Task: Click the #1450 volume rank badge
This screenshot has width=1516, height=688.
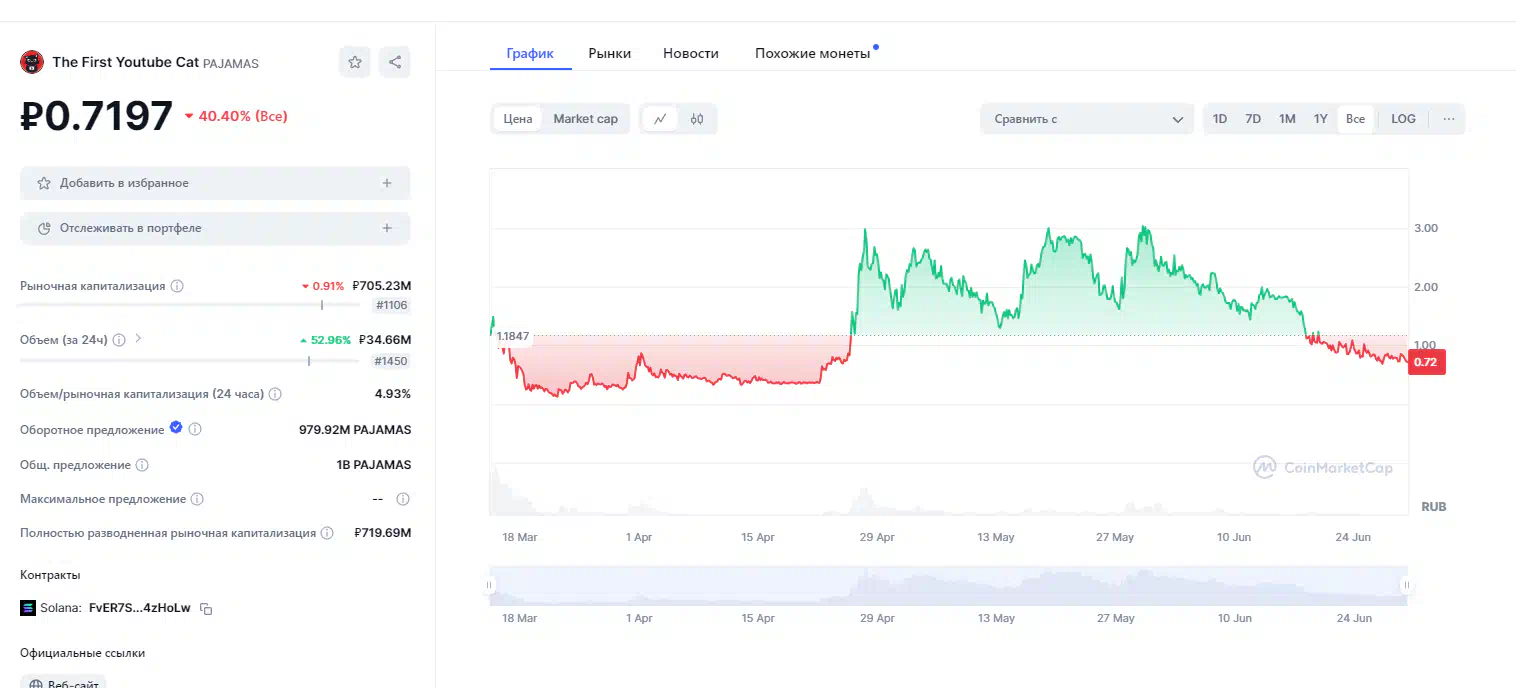Action: click(x=391, y=361)
